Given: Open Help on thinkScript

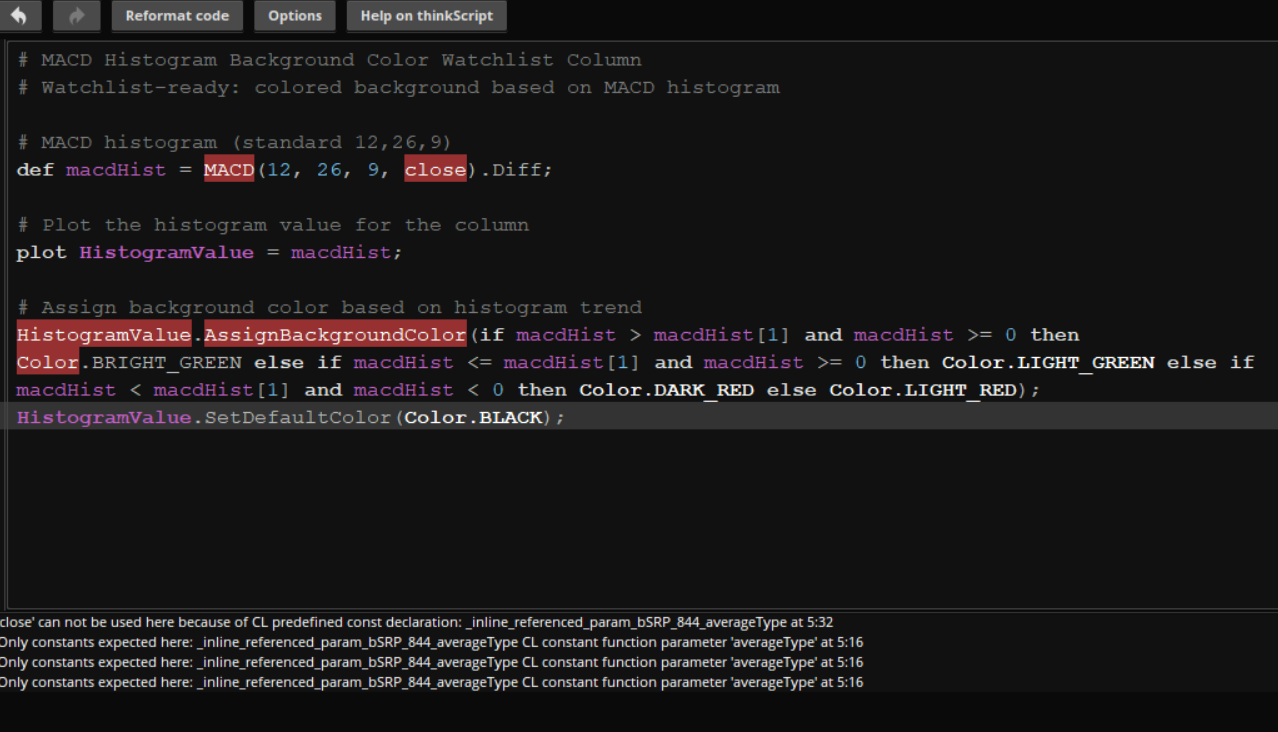Looking at the screenshot, I should pos(426,15).
